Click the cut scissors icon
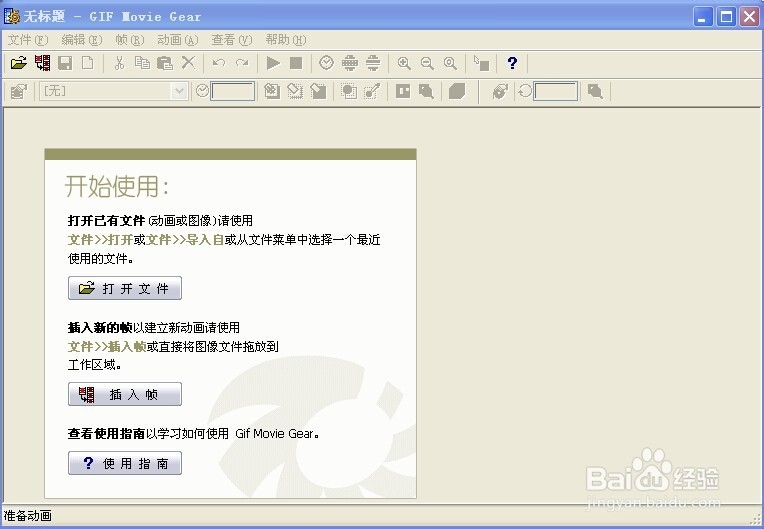Image resolution: width=764 pixels, height=529 pixels. pos(119,63)
